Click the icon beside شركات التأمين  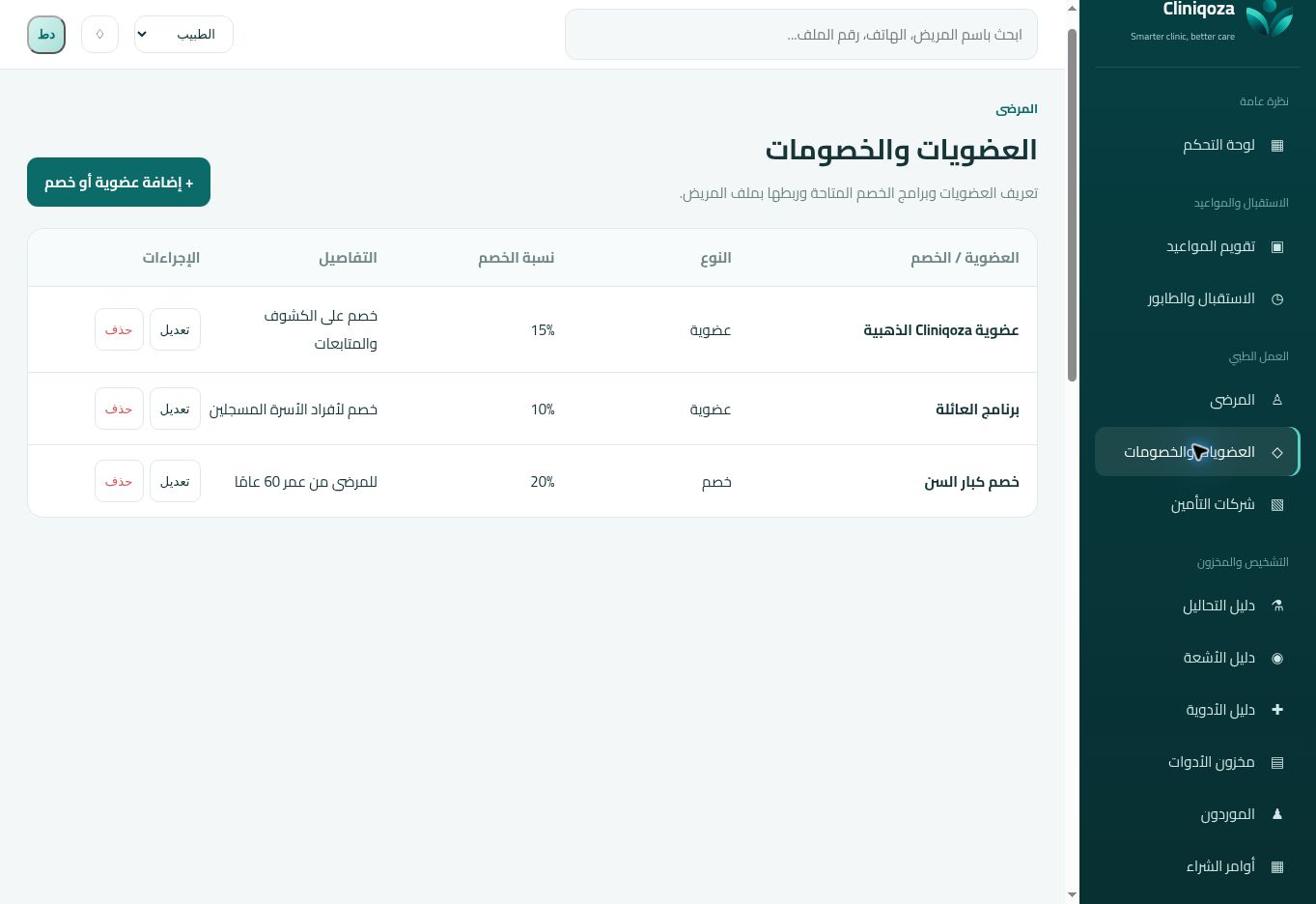[x=1277, y=504]
